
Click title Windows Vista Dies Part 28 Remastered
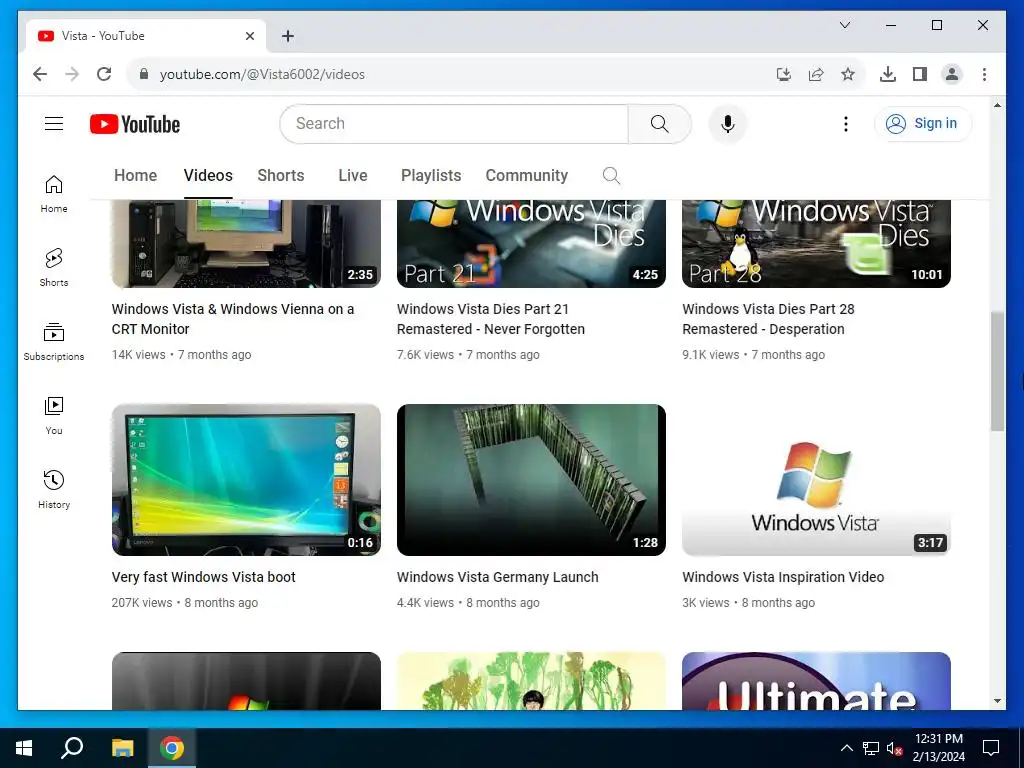[x=768, y=319]
